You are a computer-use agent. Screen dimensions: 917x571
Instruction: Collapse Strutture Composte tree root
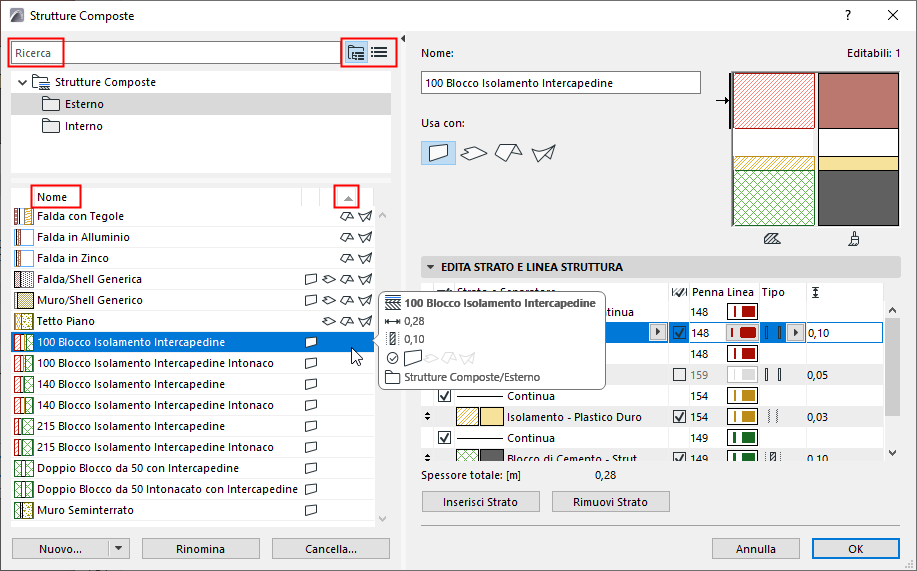click(22, 82)
